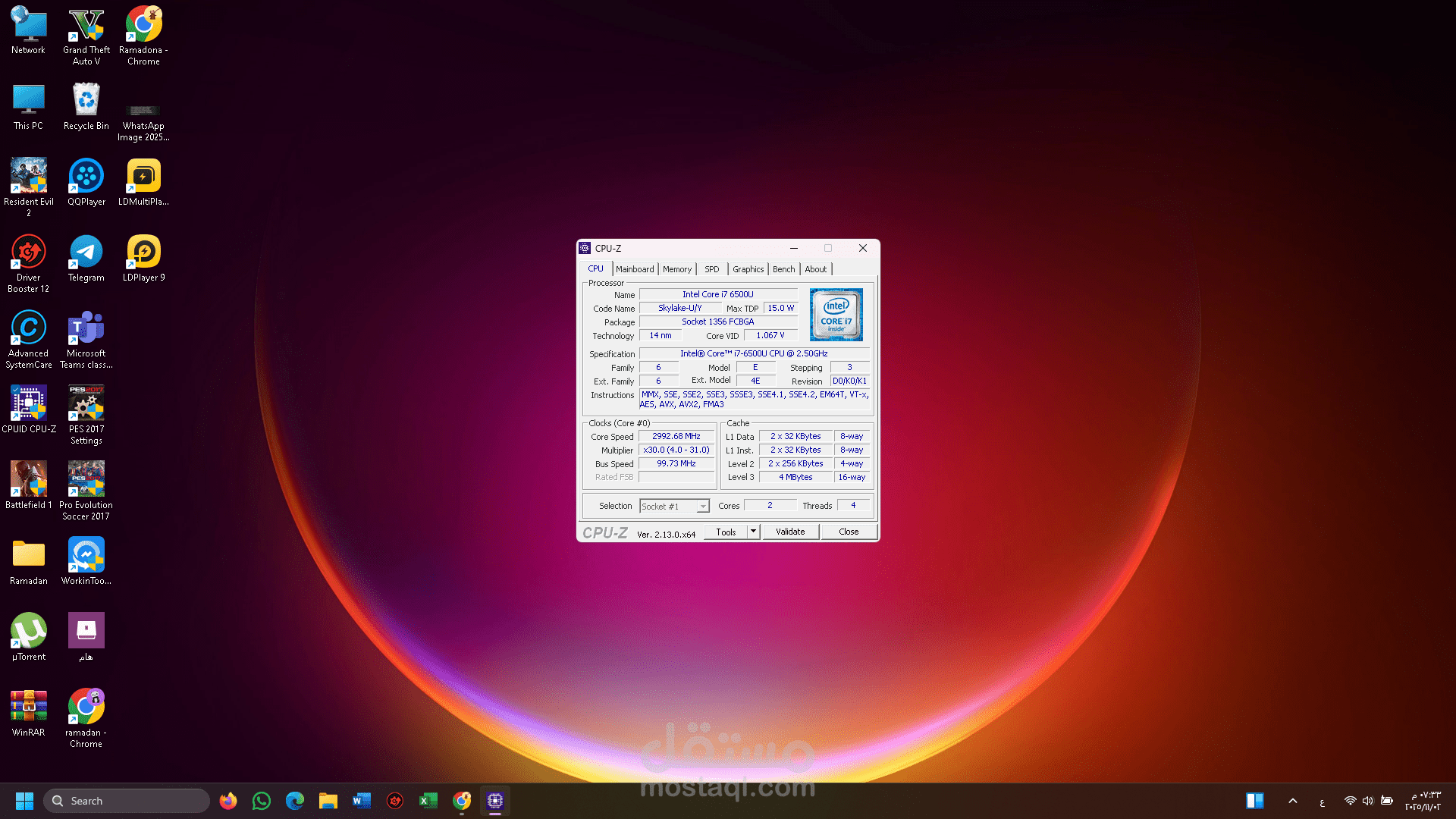The width and height of the screenshot is (1456, 819).
Task: Click the volume speaker tray icon
Action: (x=1368, y=801)
